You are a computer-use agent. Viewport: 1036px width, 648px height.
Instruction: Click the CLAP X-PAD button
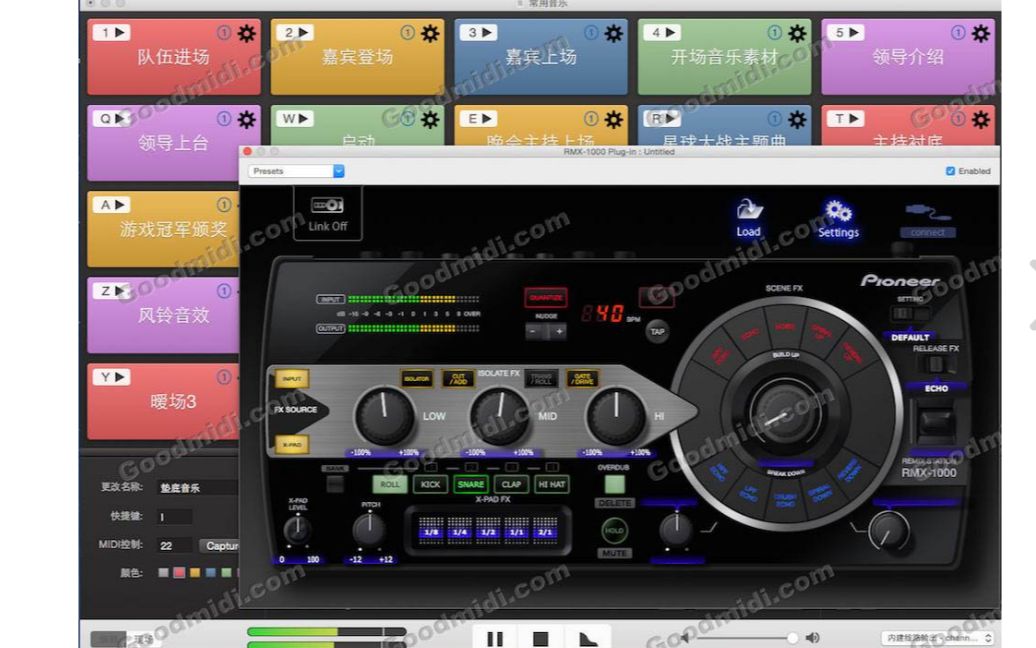[511, 484]
